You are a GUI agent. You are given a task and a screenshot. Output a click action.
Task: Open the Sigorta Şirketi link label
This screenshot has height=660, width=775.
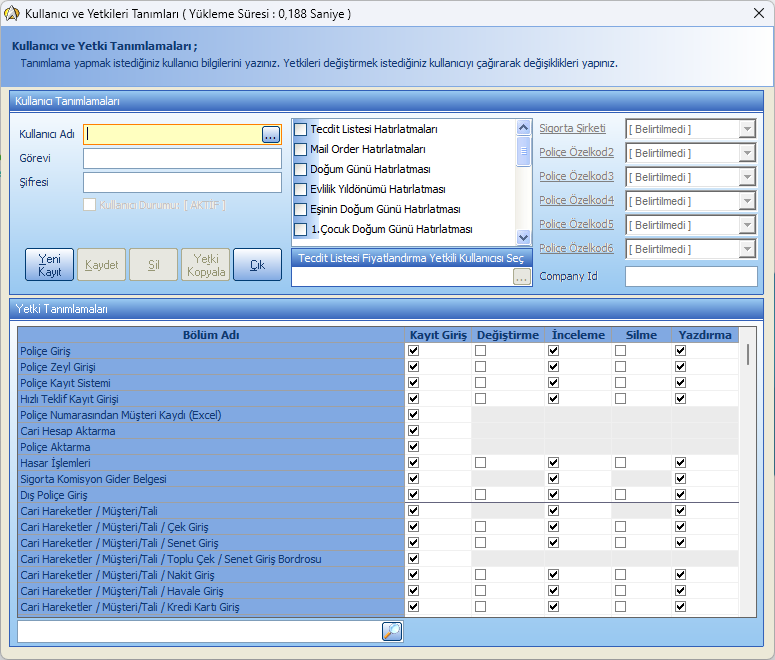(x=572, y=129)
